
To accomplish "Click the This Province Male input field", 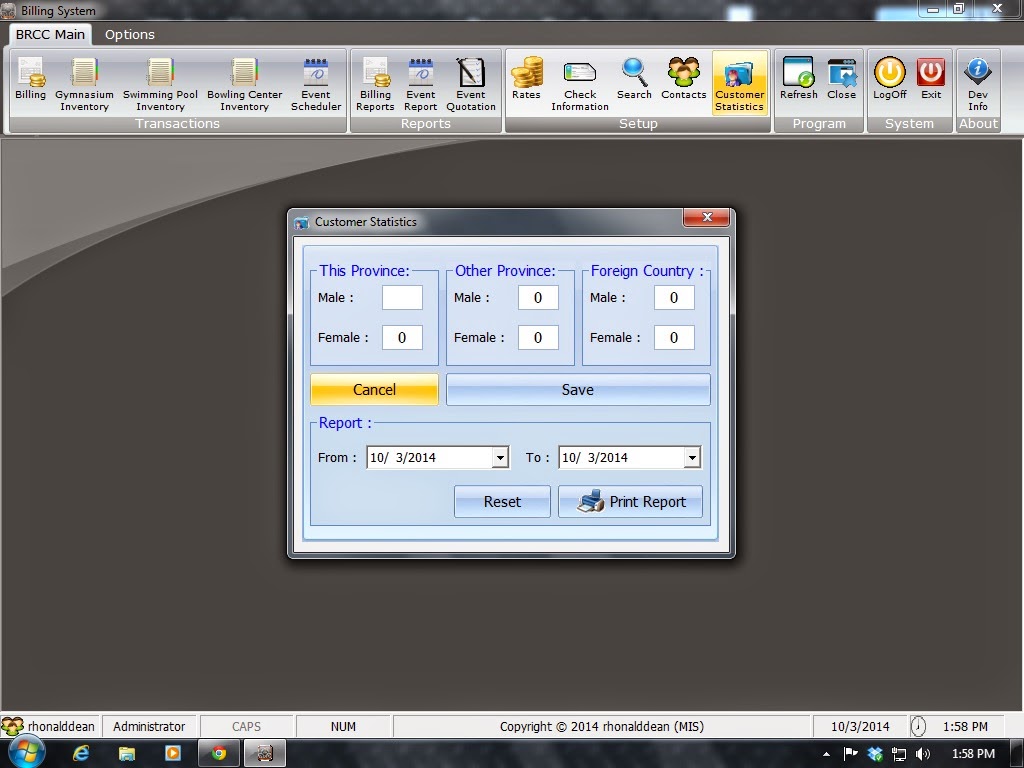I will [x=402, y=297].
